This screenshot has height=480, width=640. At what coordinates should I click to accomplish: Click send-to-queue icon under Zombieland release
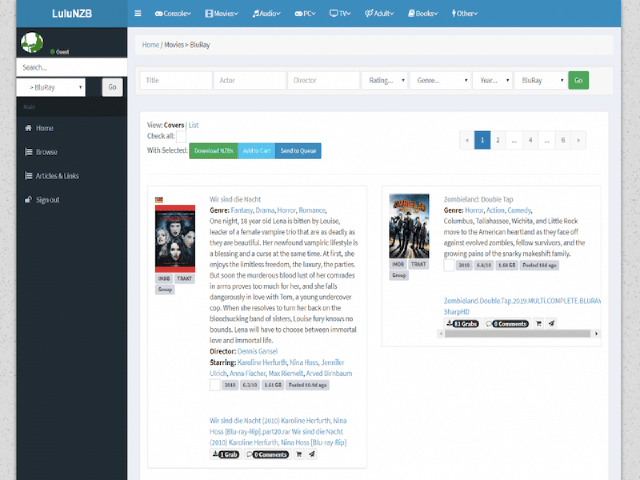click(x=550, y=324)
